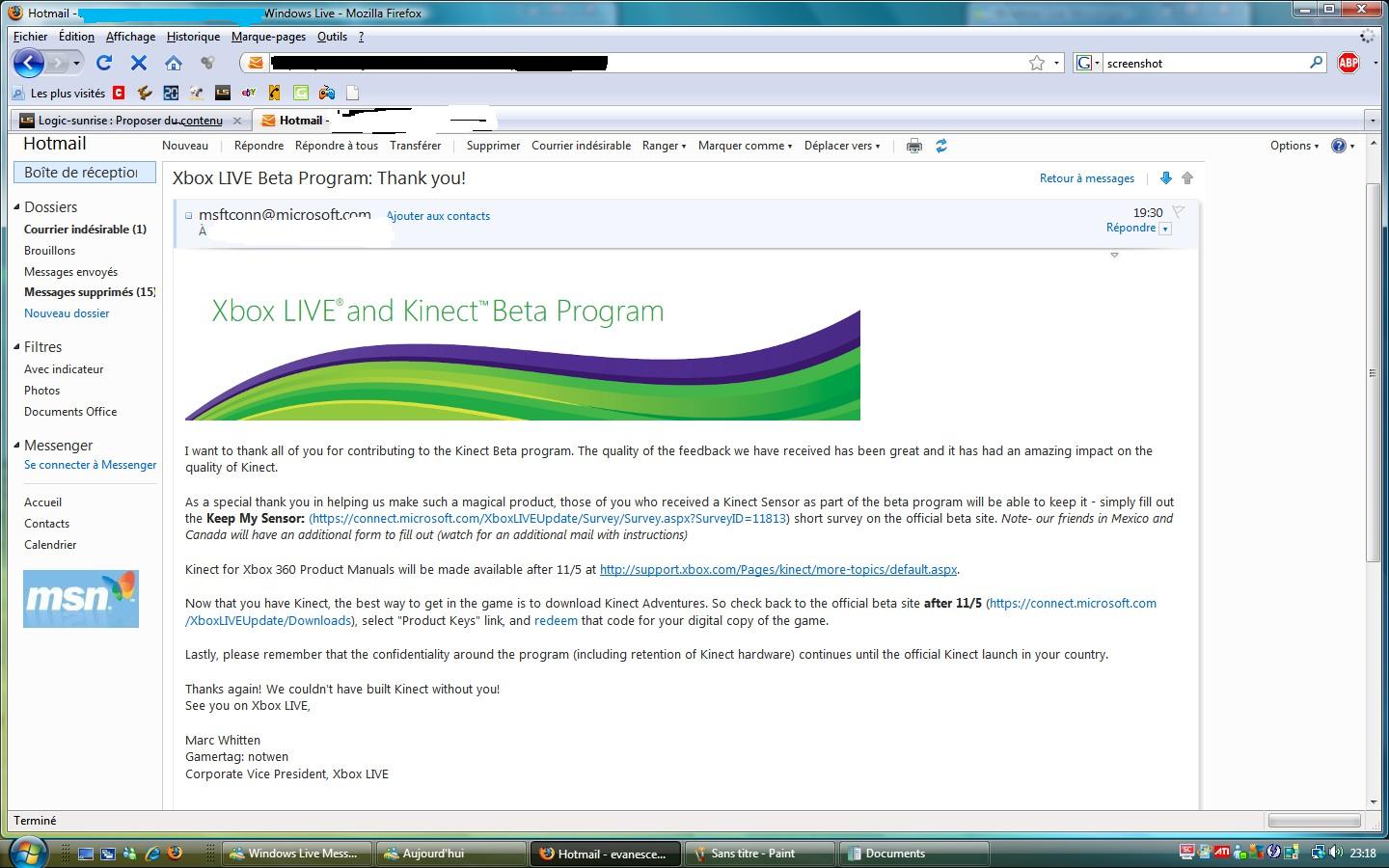Collapse the Dossiers section
Viewport: 1389px width, 868px height.
16,207
